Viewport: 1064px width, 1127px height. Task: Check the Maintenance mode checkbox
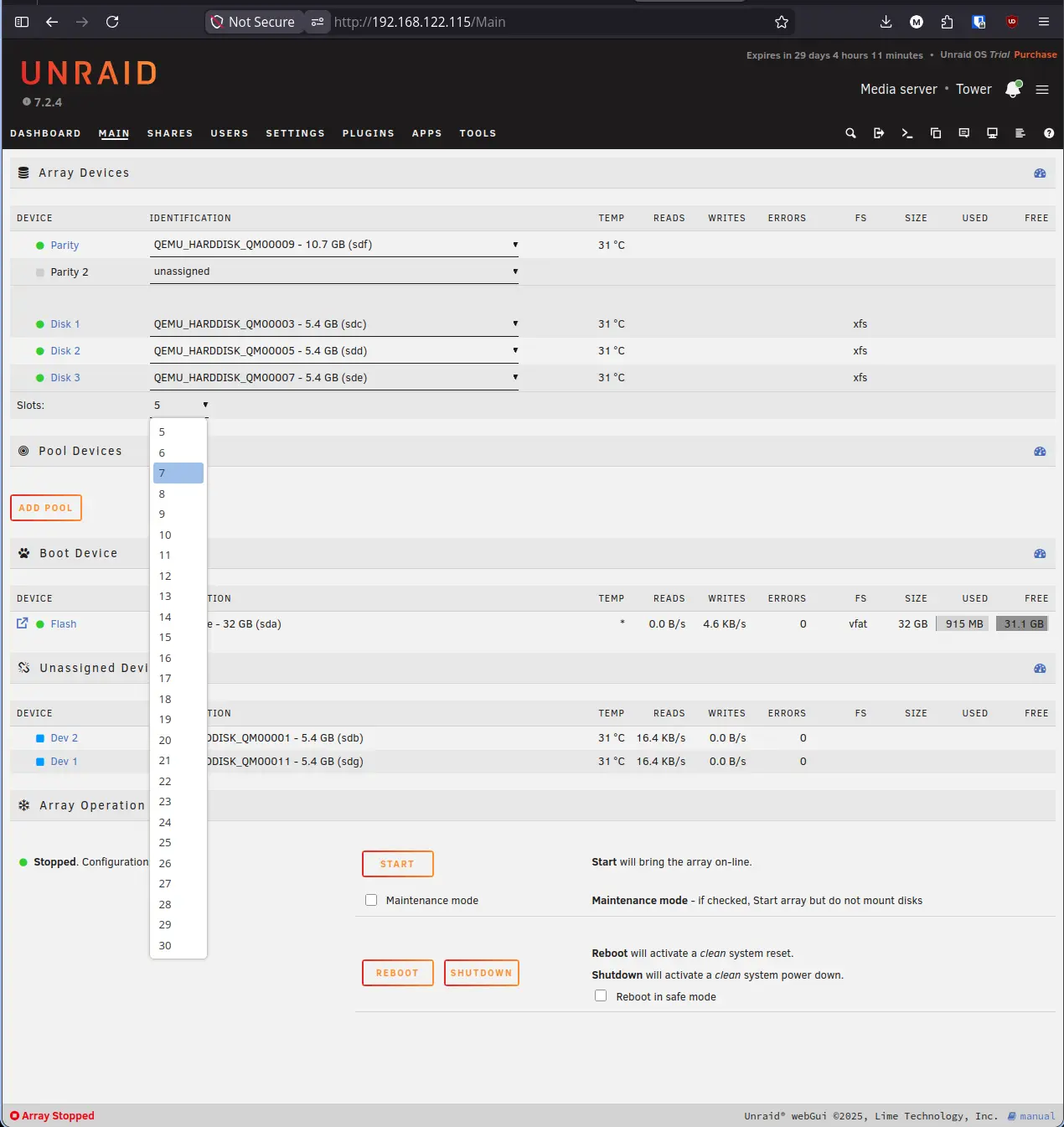371,900
